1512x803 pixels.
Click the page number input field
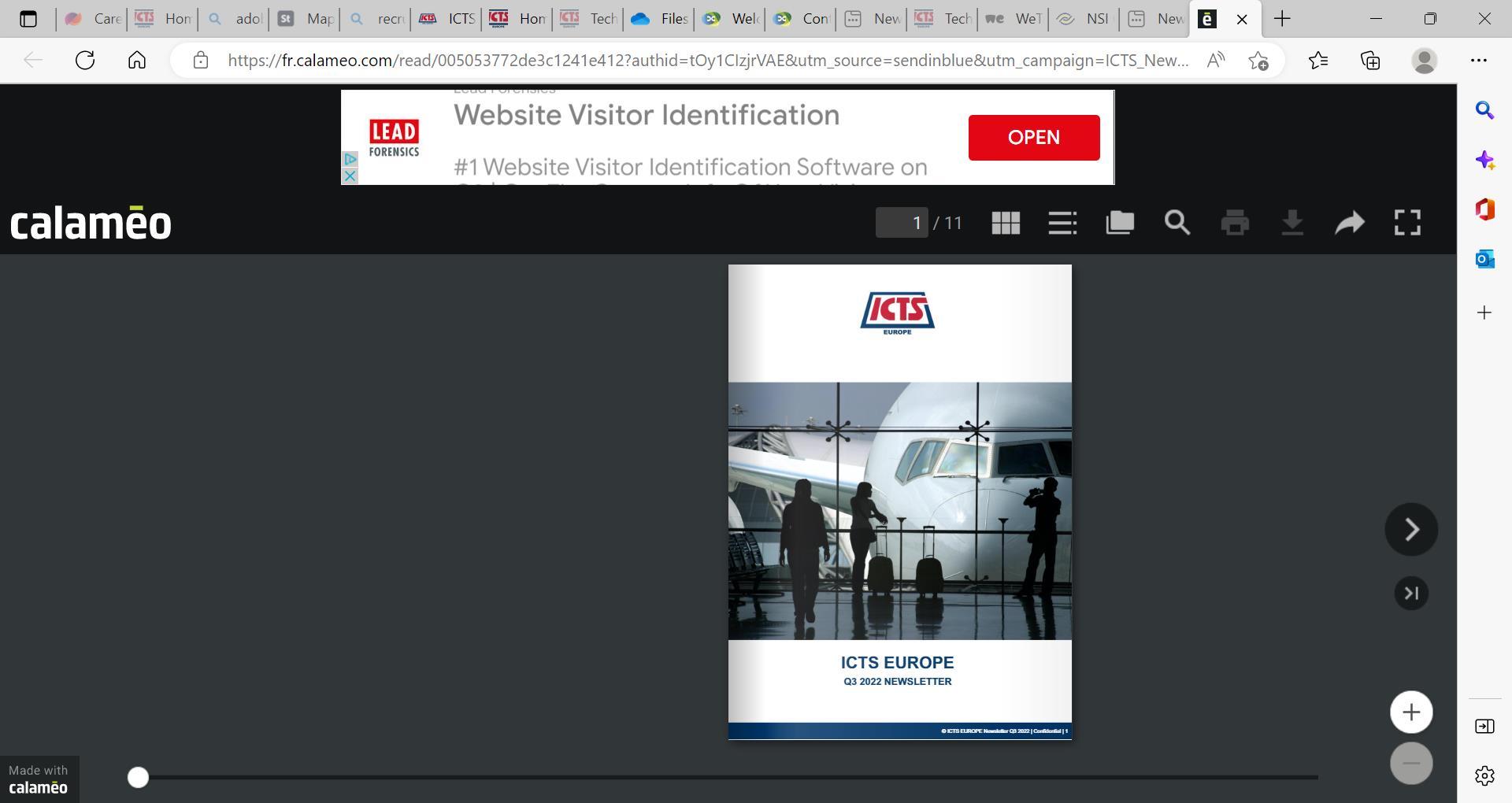coord(902,223)
